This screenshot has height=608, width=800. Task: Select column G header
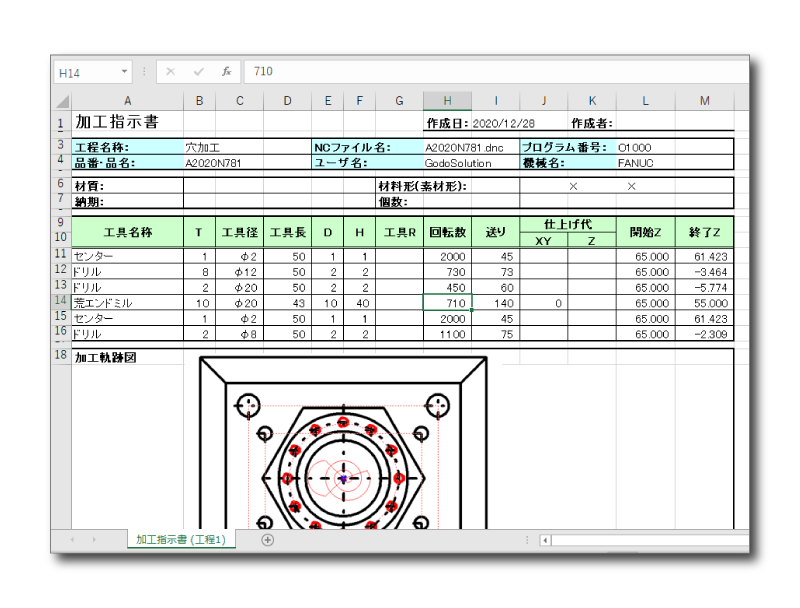click(x=399, y=101)
